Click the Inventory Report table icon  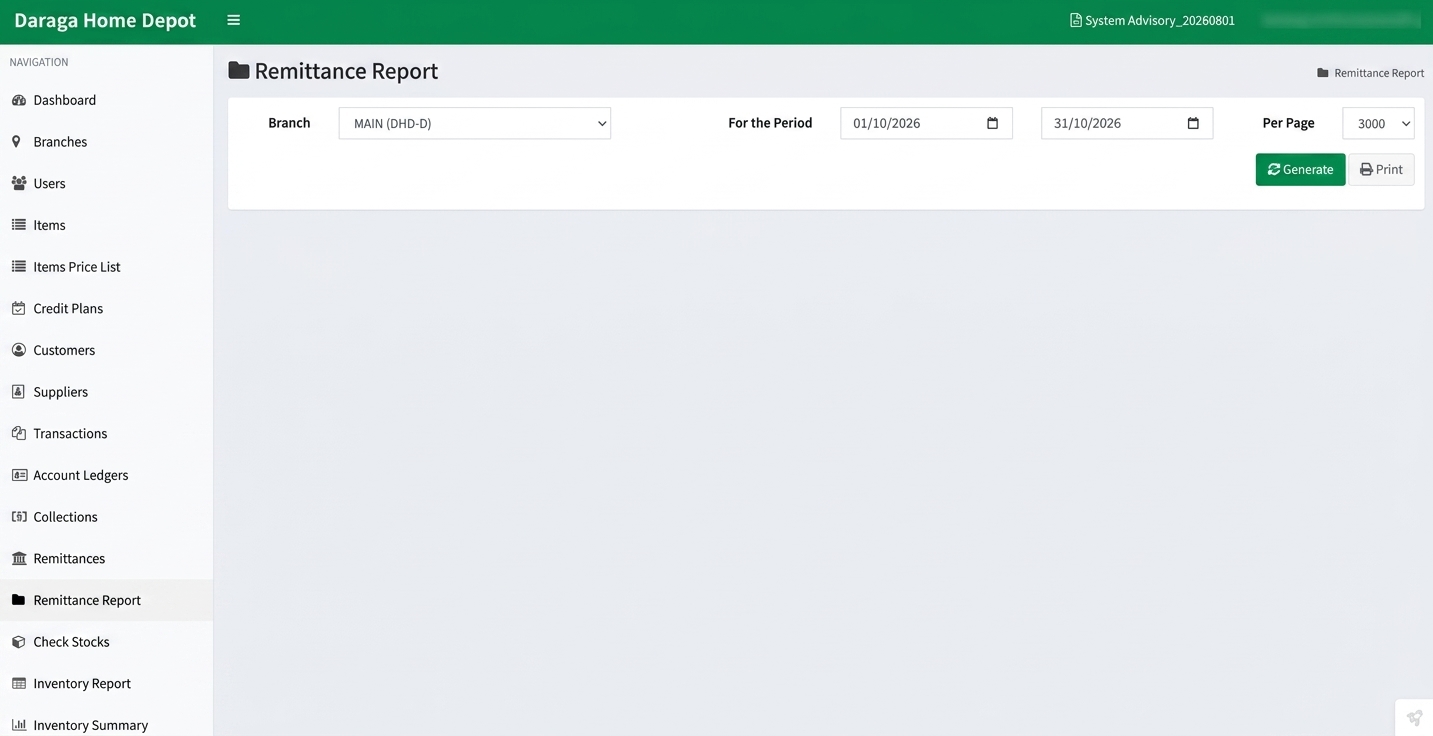(x=18, y=684)
